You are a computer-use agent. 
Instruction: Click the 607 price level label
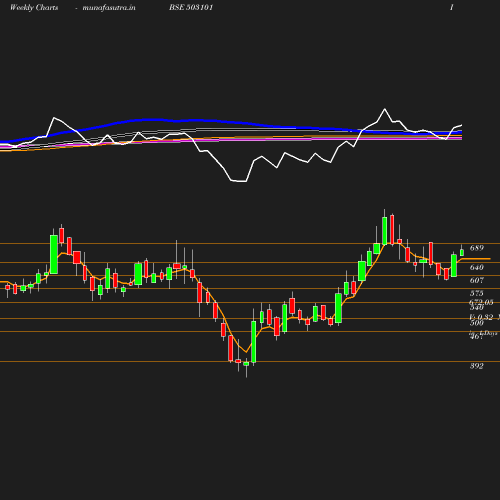(476, 280)
